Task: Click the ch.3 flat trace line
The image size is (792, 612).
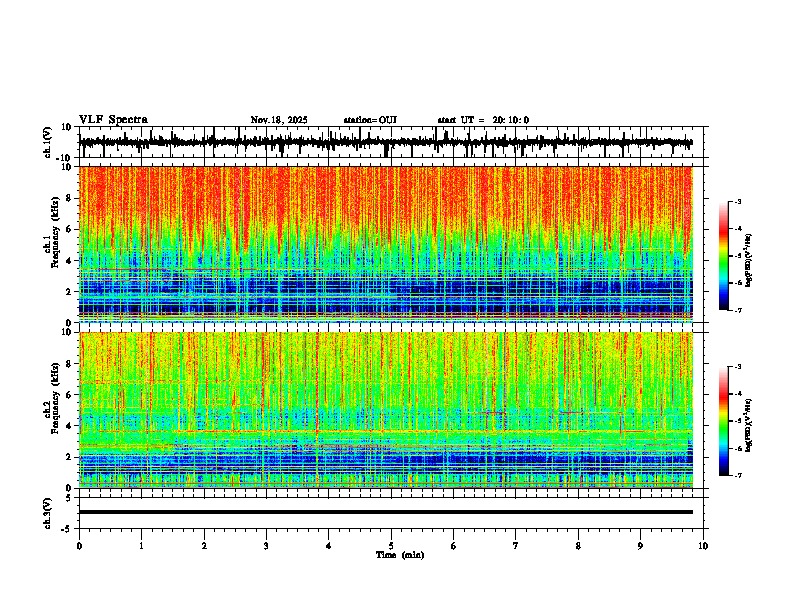Action: 386,512
